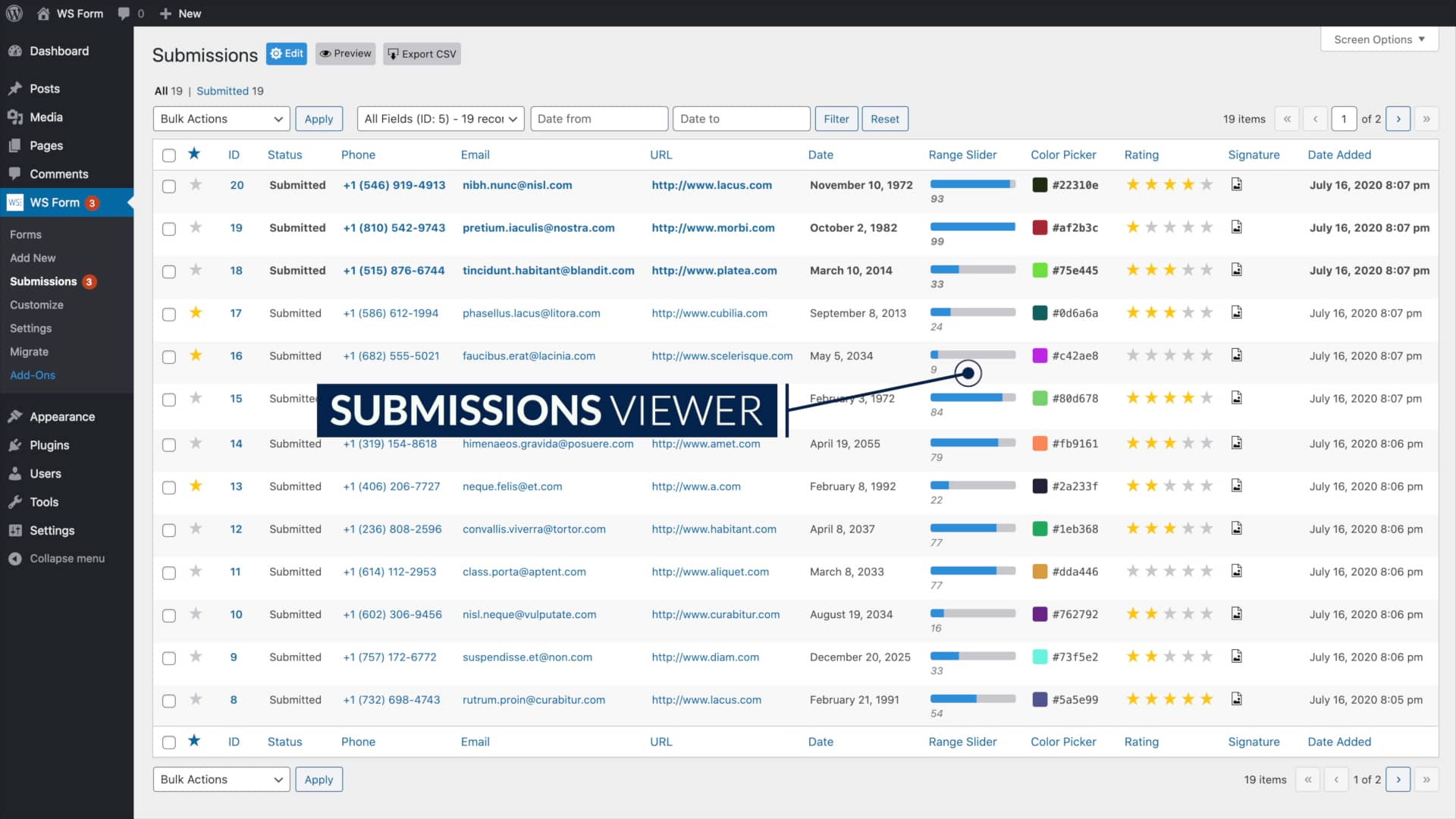This screenshot has height=819, width=1456.
Task: Star submission 13 row icon
Action: pos(196,485)
